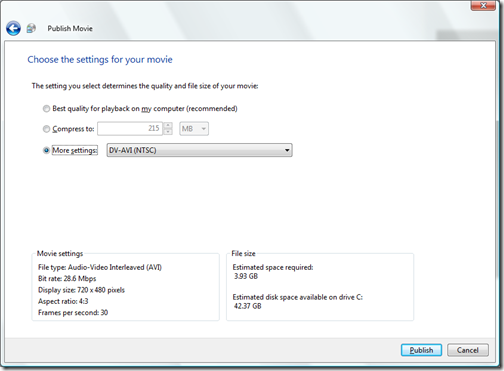The image size is (504, 371).
Task: Go back using the blue arrow button
Action: point(13,28)
